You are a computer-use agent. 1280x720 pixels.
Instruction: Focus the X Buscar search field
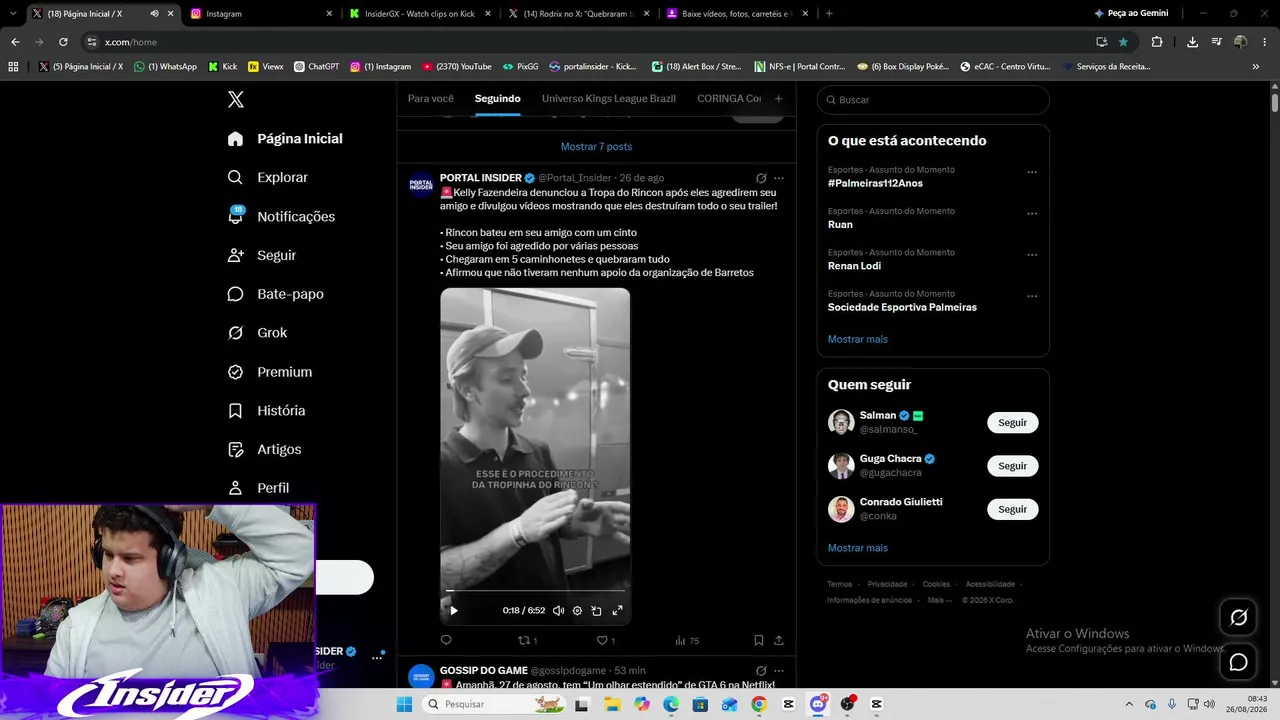tap(933, 100)
